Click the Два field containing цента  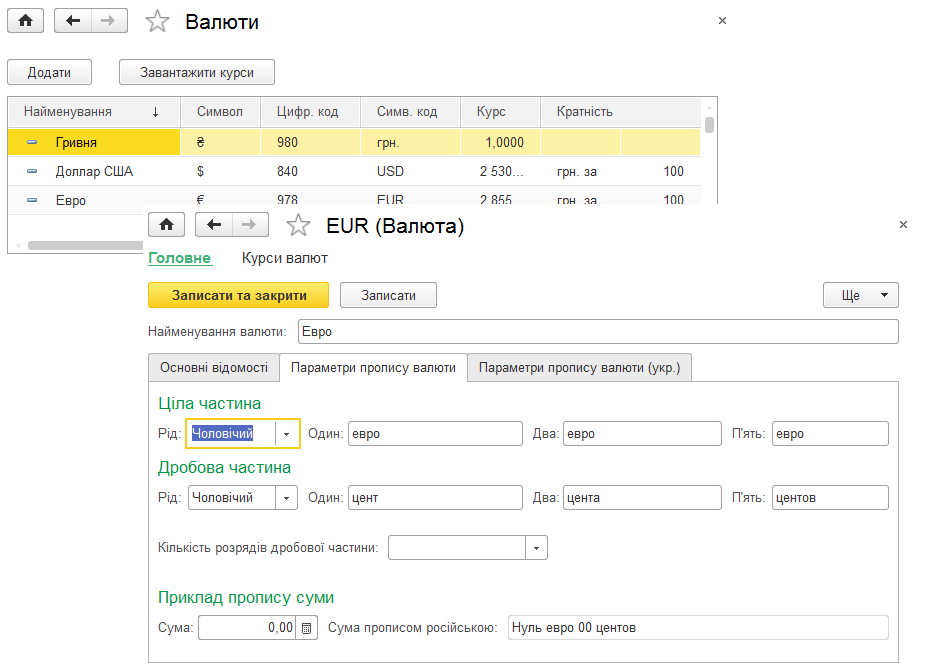point(642,498)
